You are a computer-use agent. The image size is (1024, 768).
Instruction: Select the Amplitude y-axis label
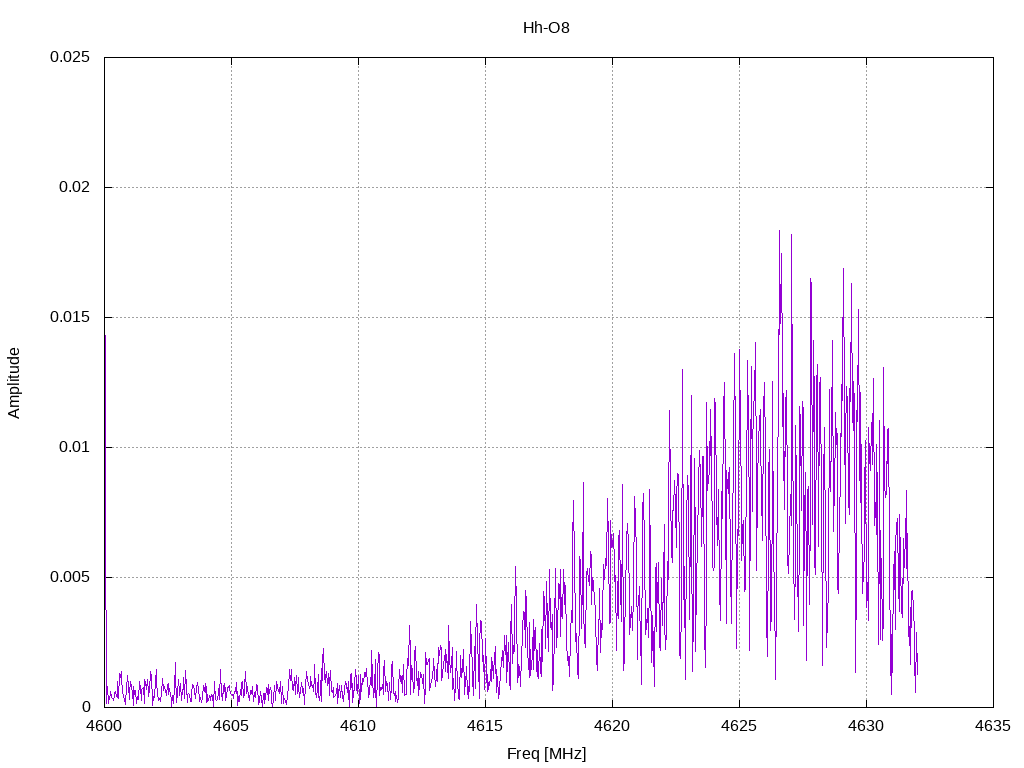(14, 383)
